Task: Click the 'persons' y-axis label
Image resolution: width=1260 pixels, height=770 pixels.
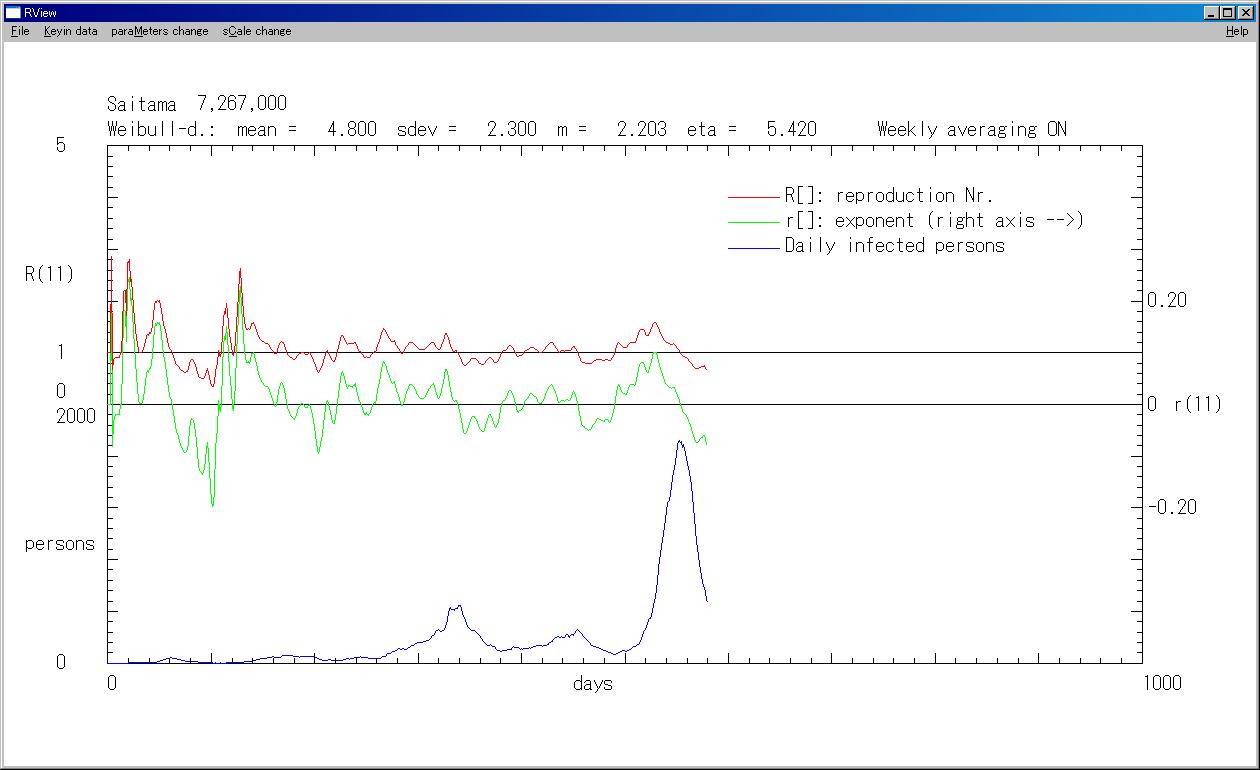Action: pos(59,544)
